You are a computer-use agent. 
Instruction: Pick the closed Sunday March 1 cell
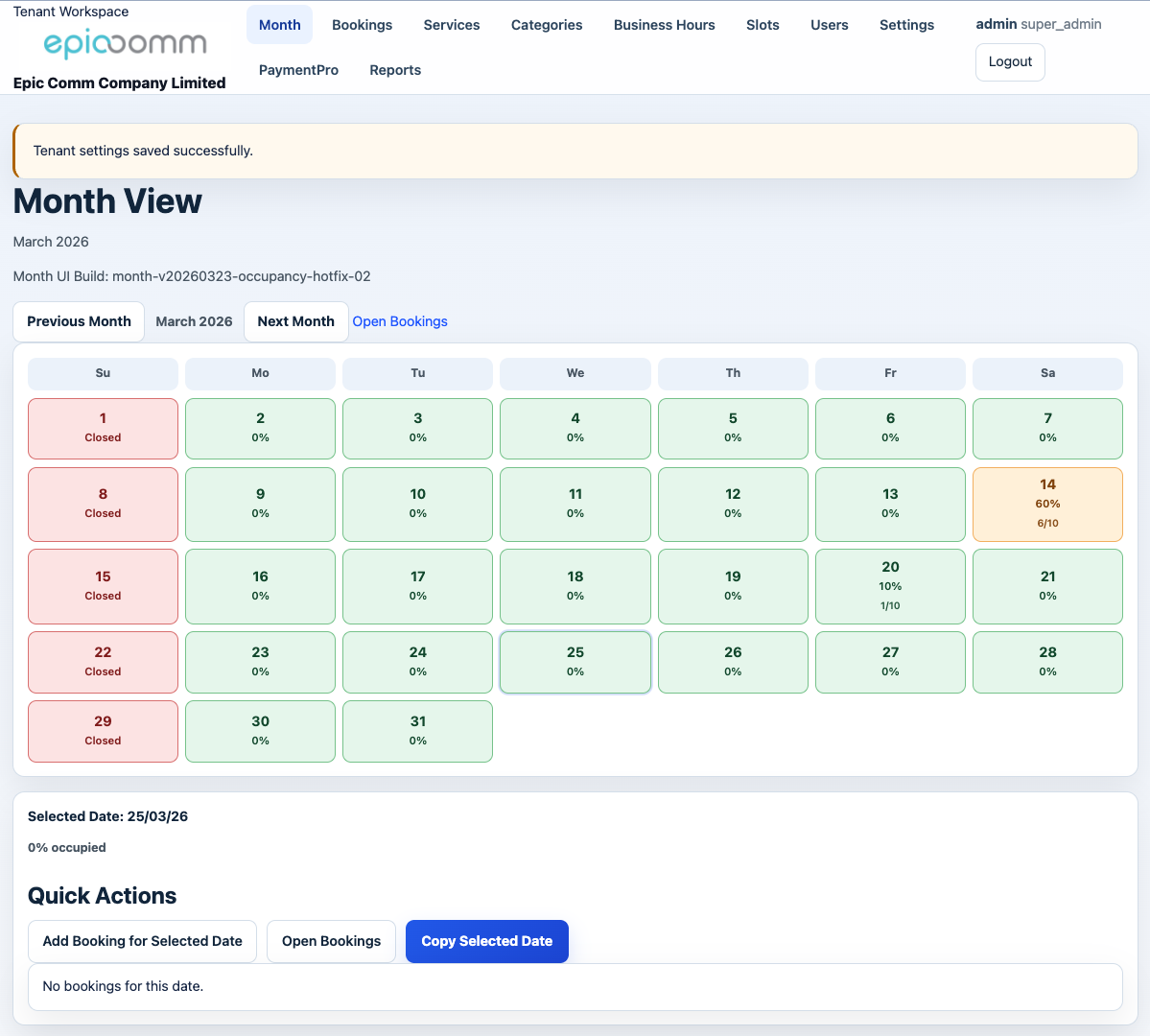103,428
